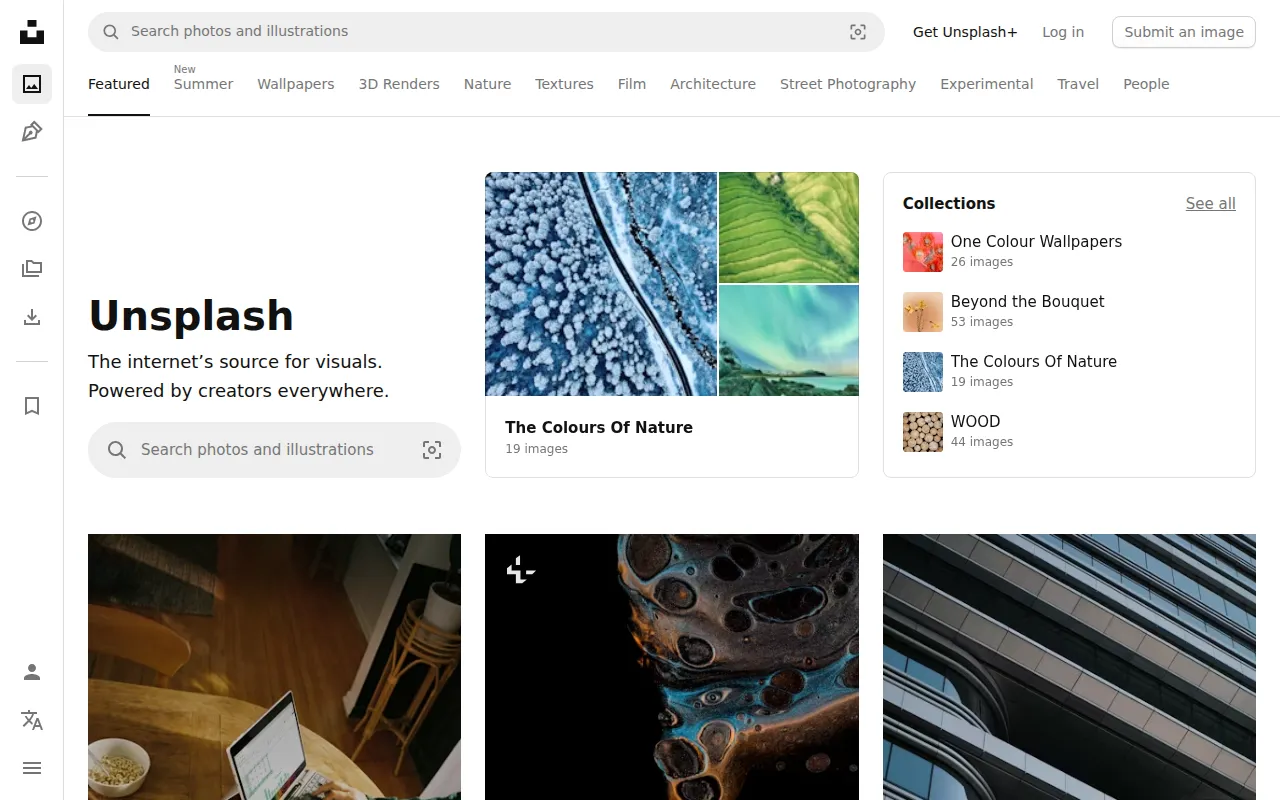Select the Featured tab
This screenshot has width=1280, height=800.
point(119,84)
